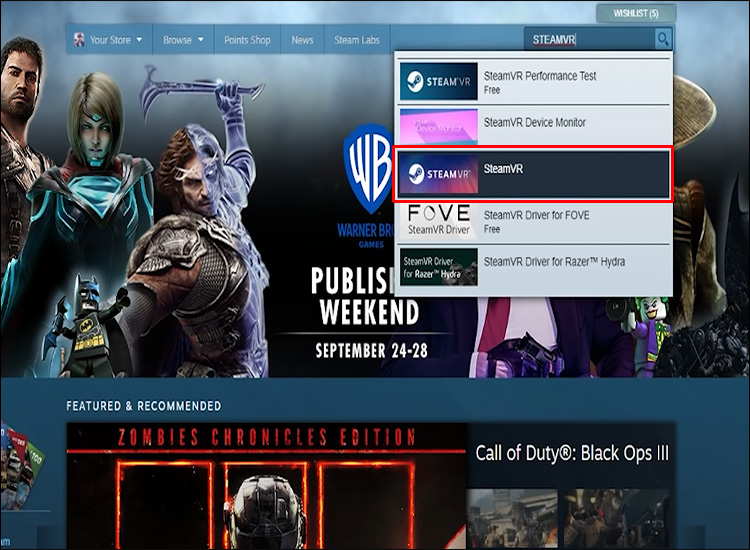Open the Browse menu
The height and width of the screenshot is (550, 750).
click(183, 40)
